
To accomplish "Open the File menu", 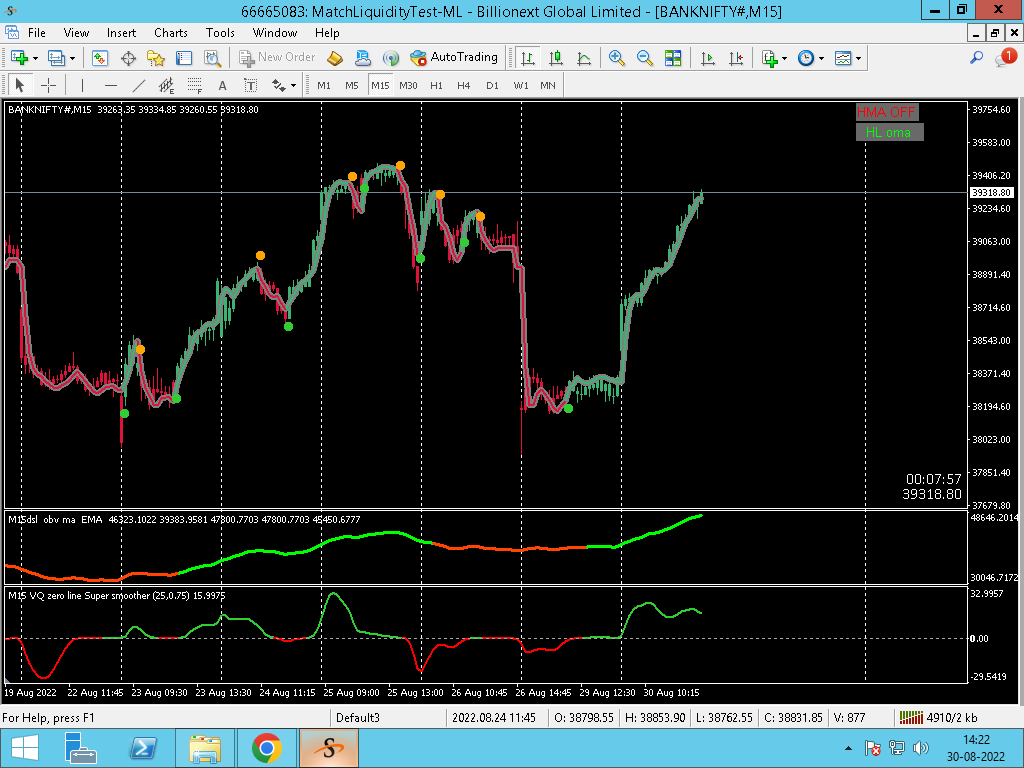I will pyautogui.click(x=37, y=33).
